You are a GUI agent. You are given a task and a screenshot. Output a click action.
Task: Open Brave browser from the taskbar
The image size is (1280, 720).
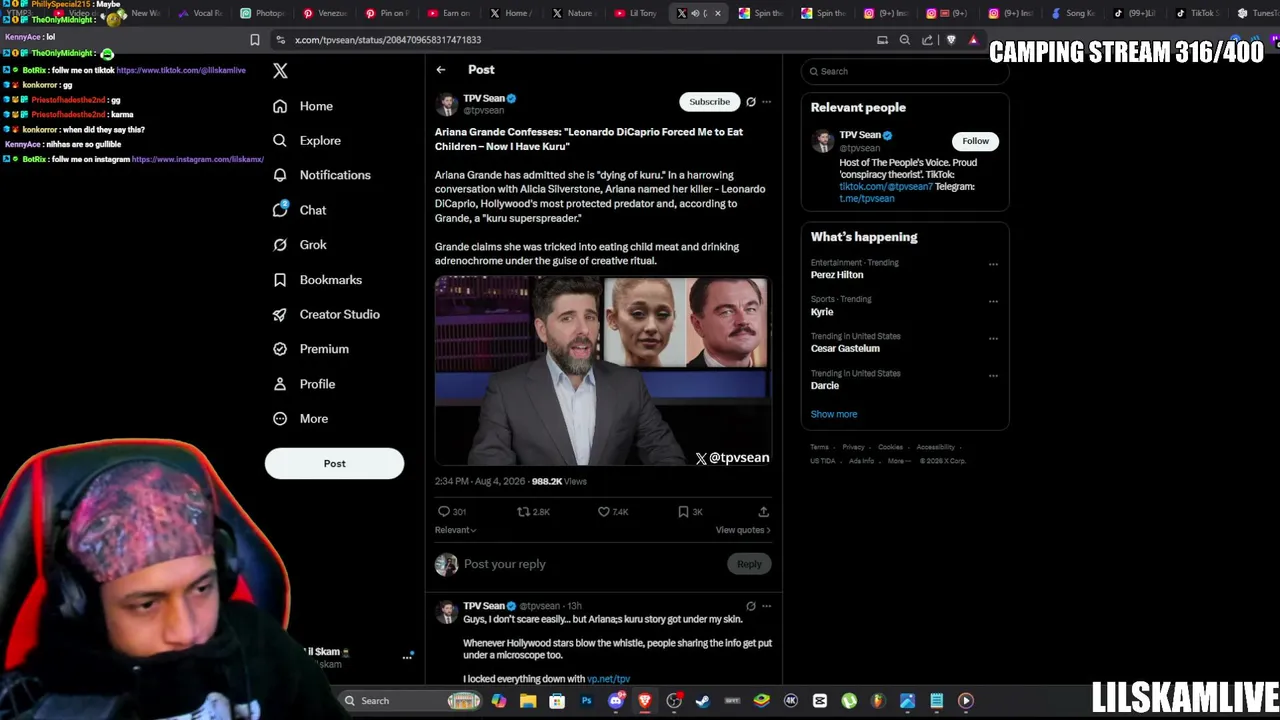[645, 701]
